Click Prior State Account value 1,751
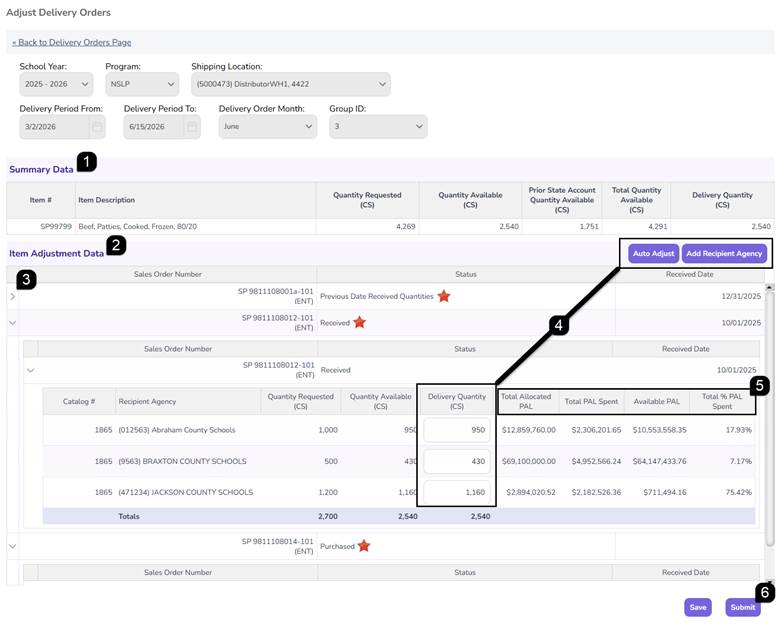The height and width of the screenshot is (628, 780). pos(589,226)
